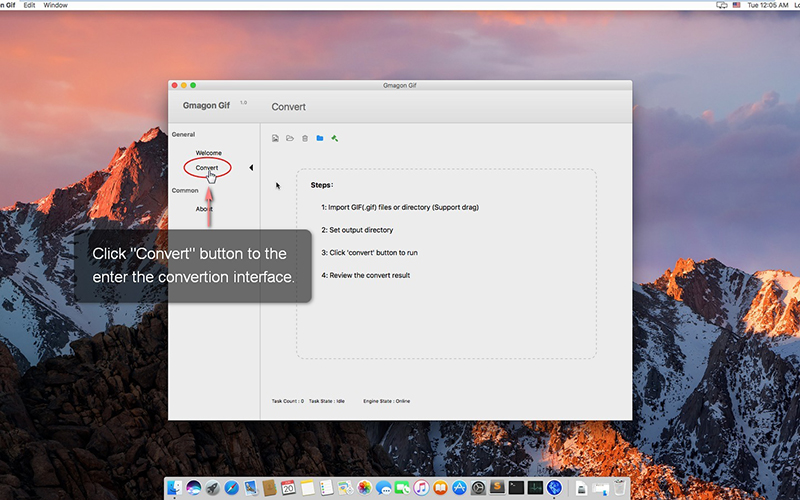The height and width of the screenshot is (500, 800).
Task: Open Calendar showing 20 in dock
Action: [288, 488]
